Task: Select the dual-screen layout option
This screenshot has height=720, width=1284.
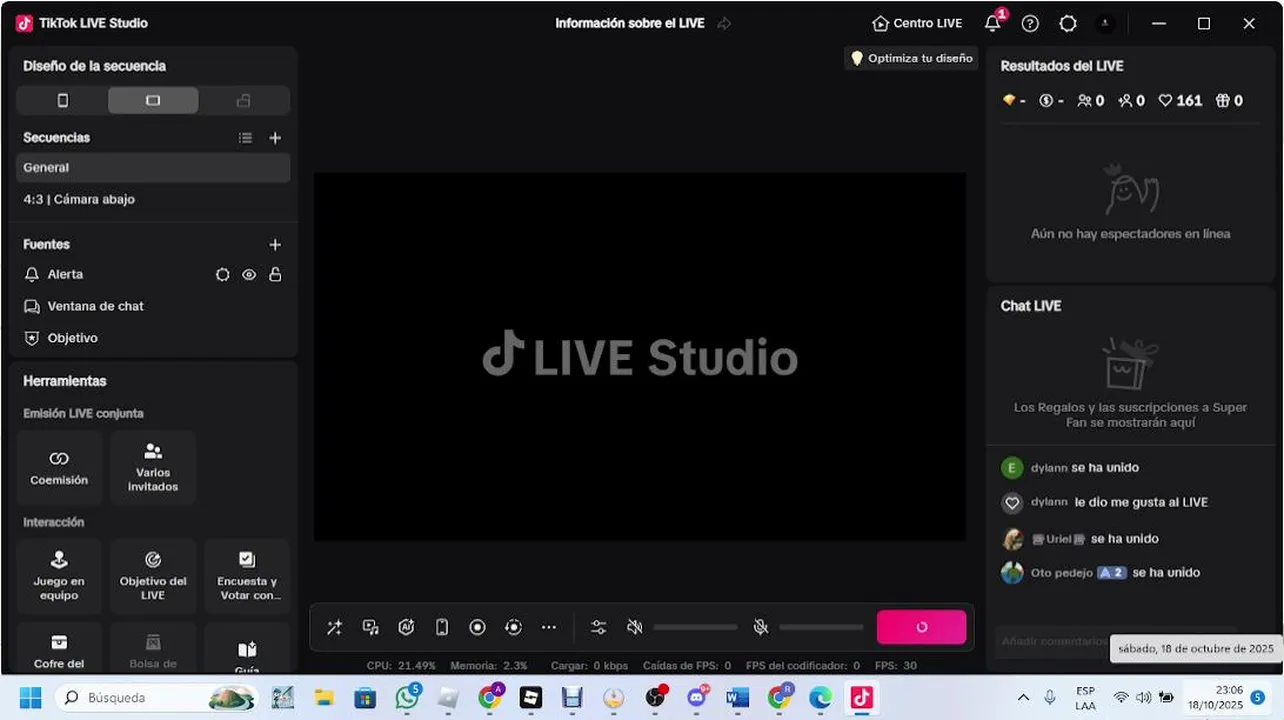Action: [243, 100]
